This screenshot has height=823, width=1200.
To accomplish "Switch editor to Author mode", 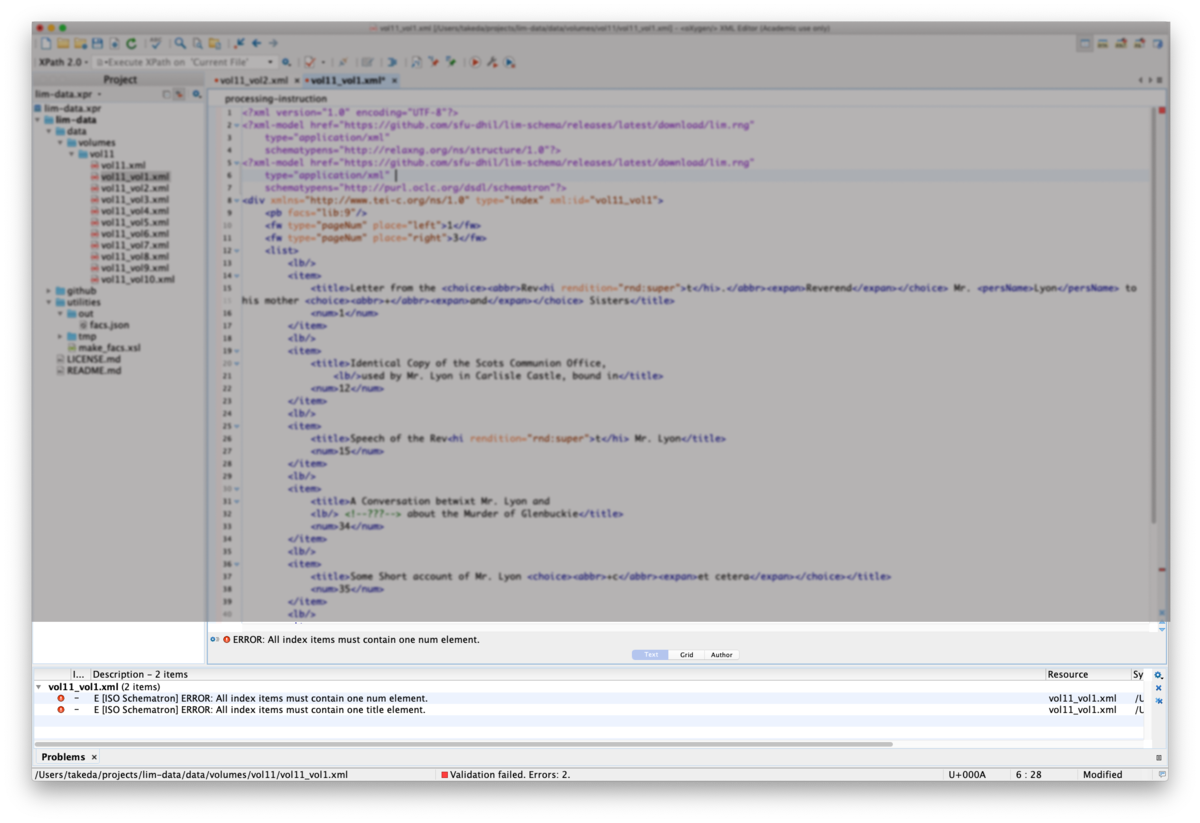I will (721, 655).
